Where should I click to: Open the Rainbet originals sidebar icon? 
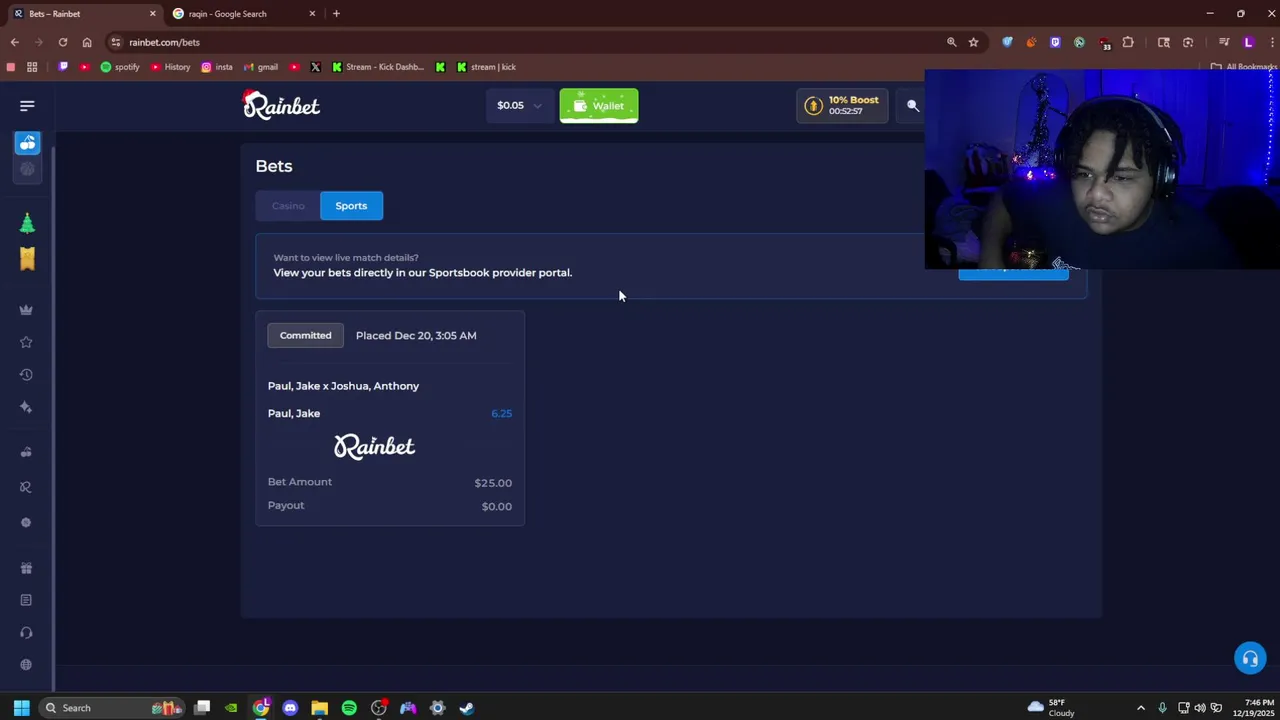[26, 487]
